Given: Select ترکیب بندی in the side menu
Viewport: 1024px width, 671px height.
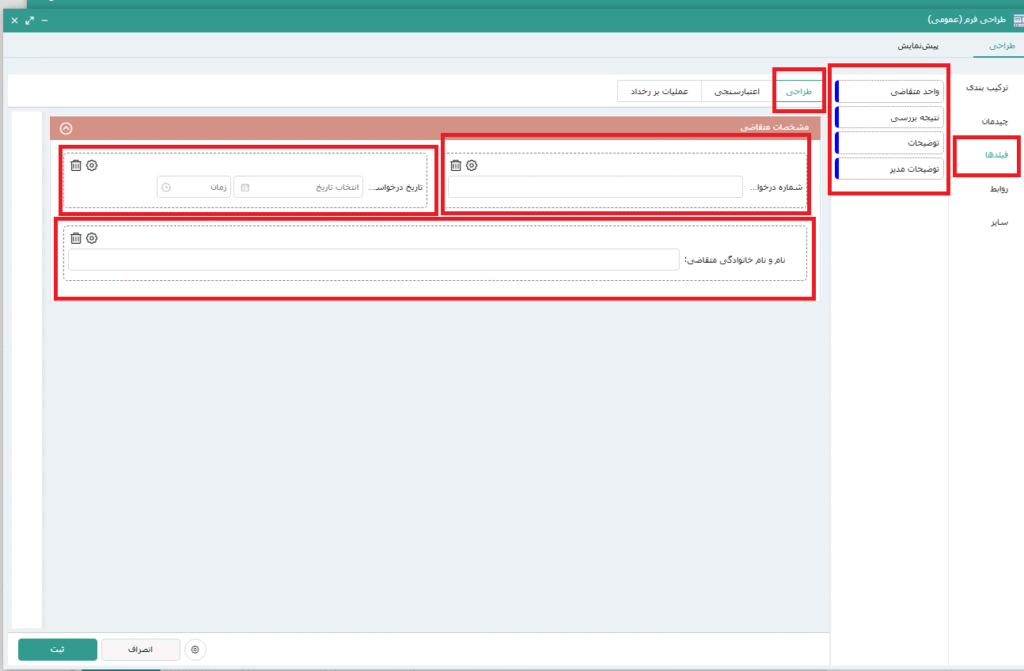Looking at the screenshot, I should click(x=987, y=88).
